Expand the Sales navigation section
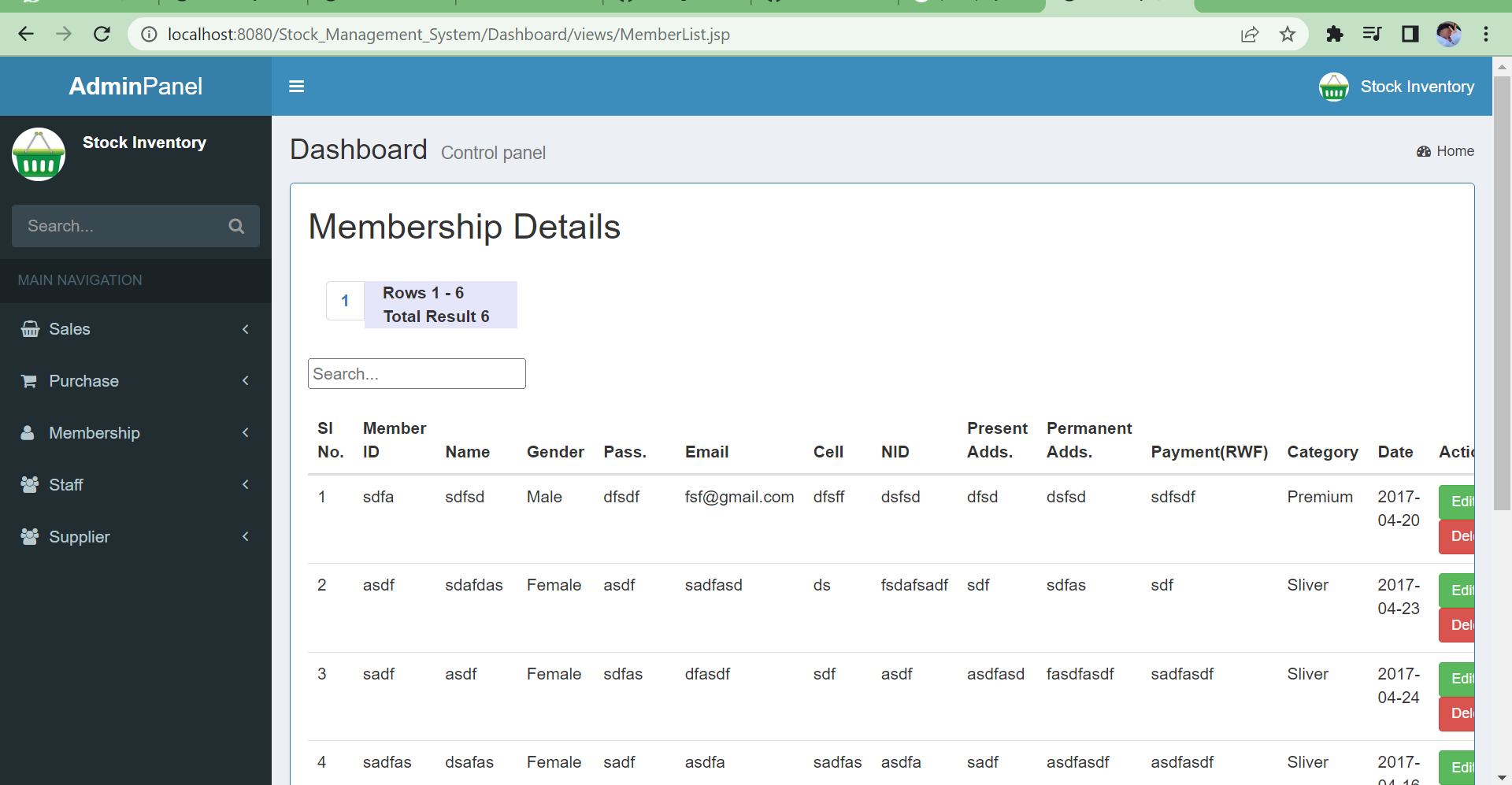The width and height of the screenshot is (1512, 785). point(245,329)
